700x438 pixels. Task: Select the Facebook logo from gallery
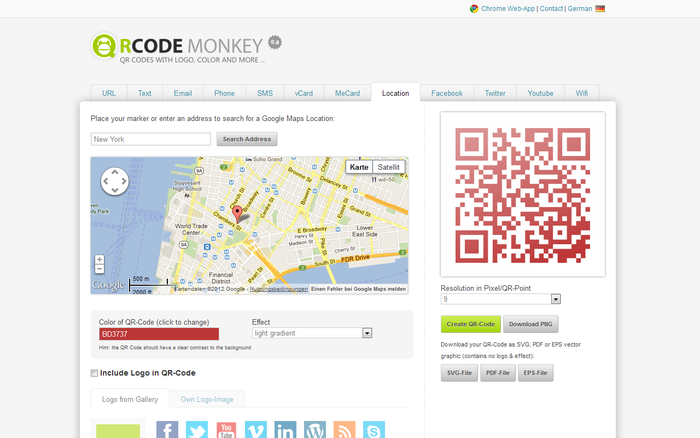tap(167, 430)
